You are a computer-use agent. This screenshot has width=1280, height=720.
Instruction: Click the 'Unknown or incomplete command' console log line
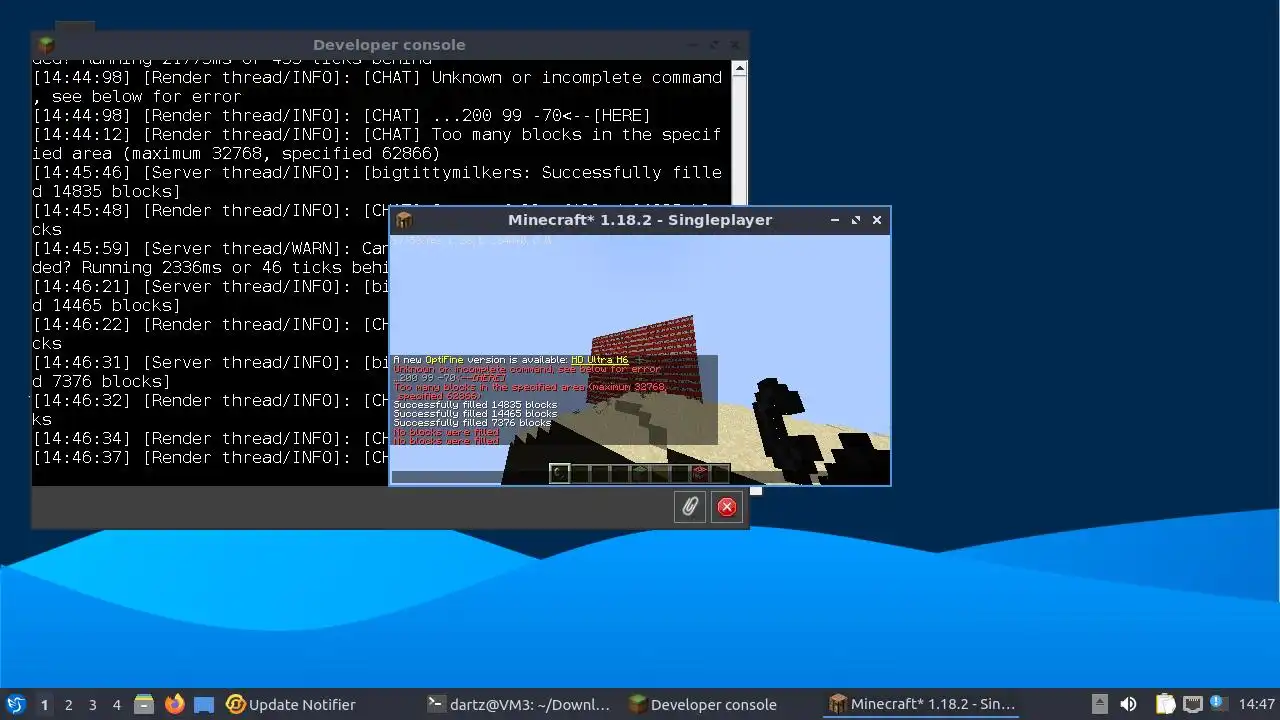377,78
